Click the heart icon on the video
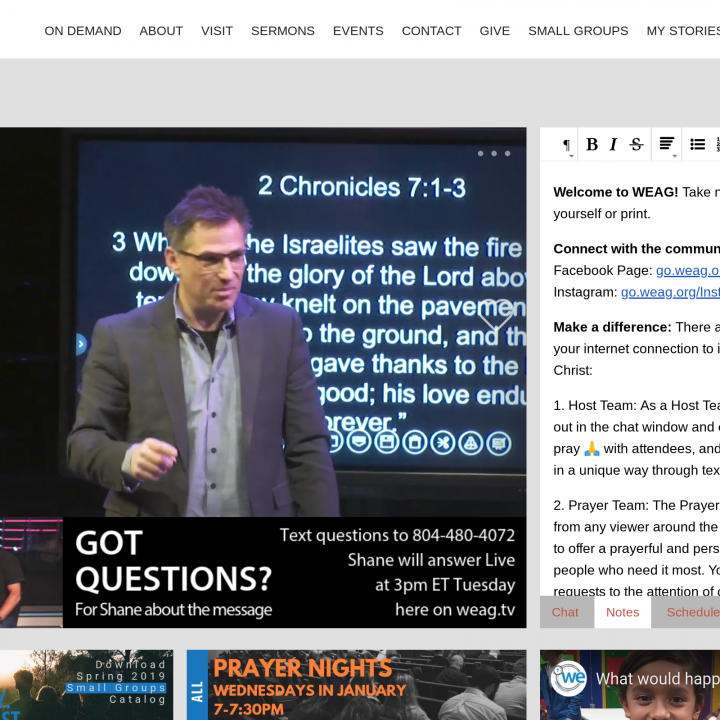This screenshot has width=720, height=720. coord(495,314)
